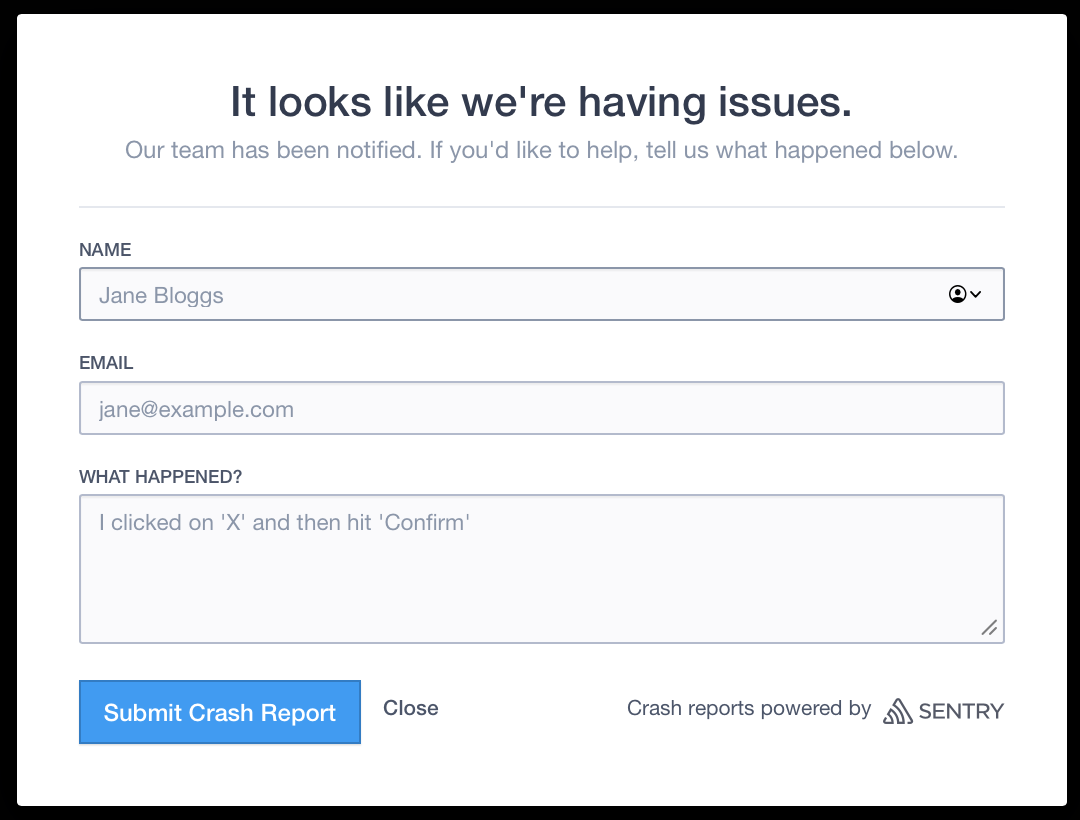Submit the crash report
Viewport: 1080px width, 820px height.
point(220,713)
